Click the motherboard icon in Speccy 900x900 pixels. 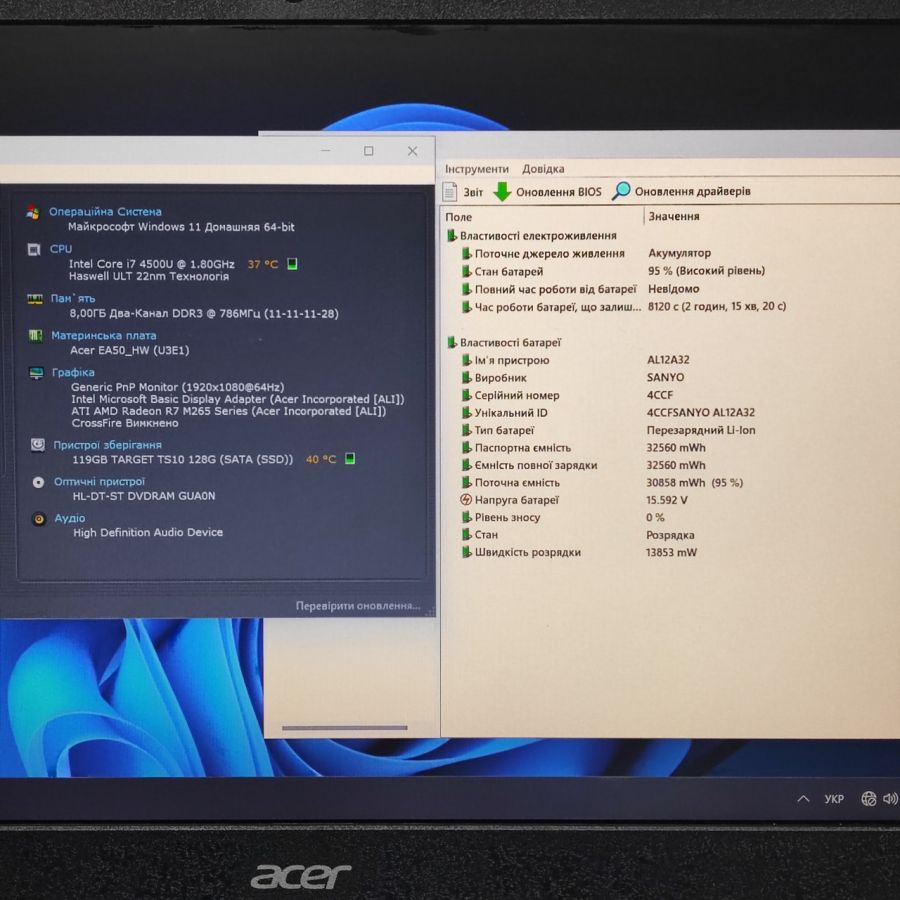[36, 335]
